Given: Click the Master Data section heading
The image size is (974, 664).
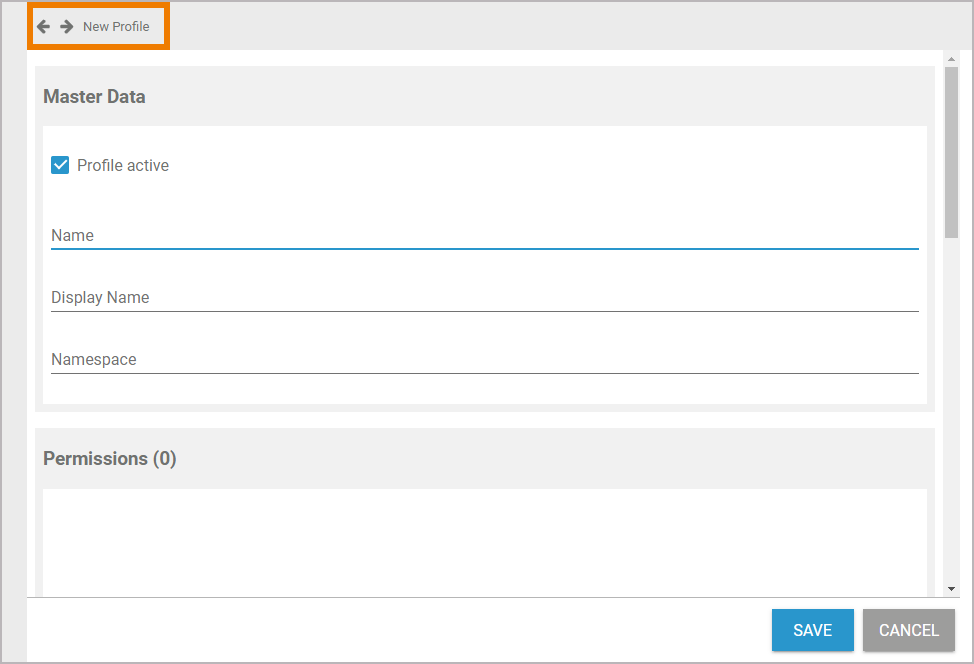Looking at the screenshot, I should [94, 97].
